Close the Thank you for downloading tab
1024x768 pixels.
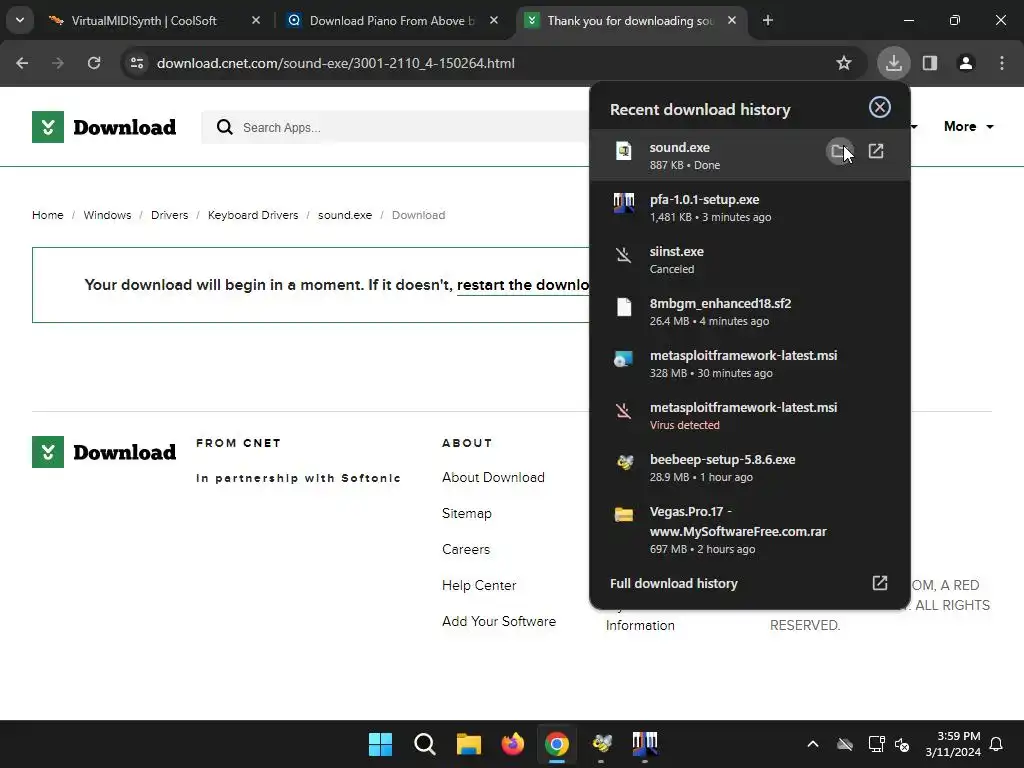(x=732, y=20)
